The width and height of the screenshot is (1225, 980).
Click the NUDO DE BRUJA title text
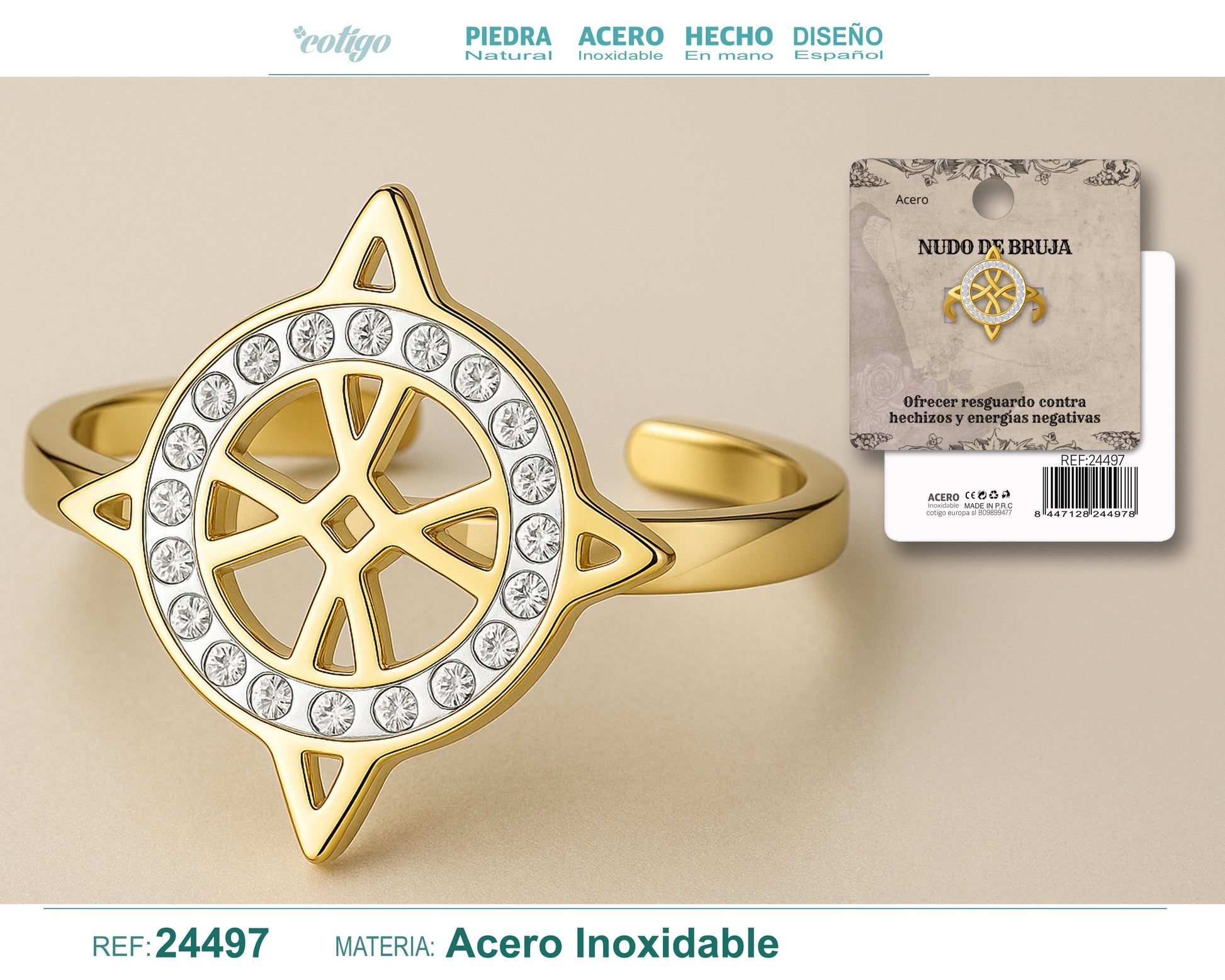(995, 247)
